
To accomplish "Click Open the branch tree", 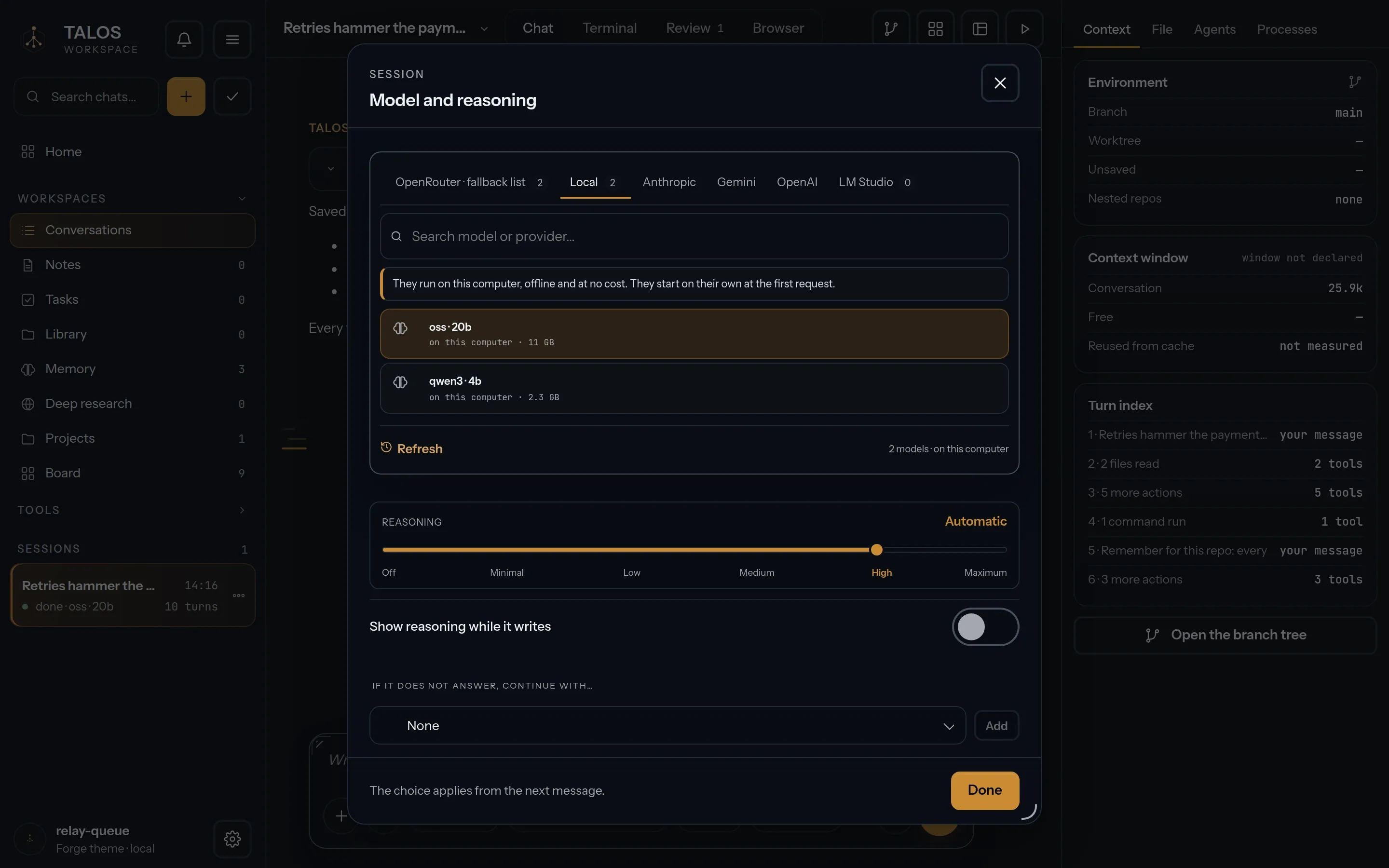I will pos(1225,635).
